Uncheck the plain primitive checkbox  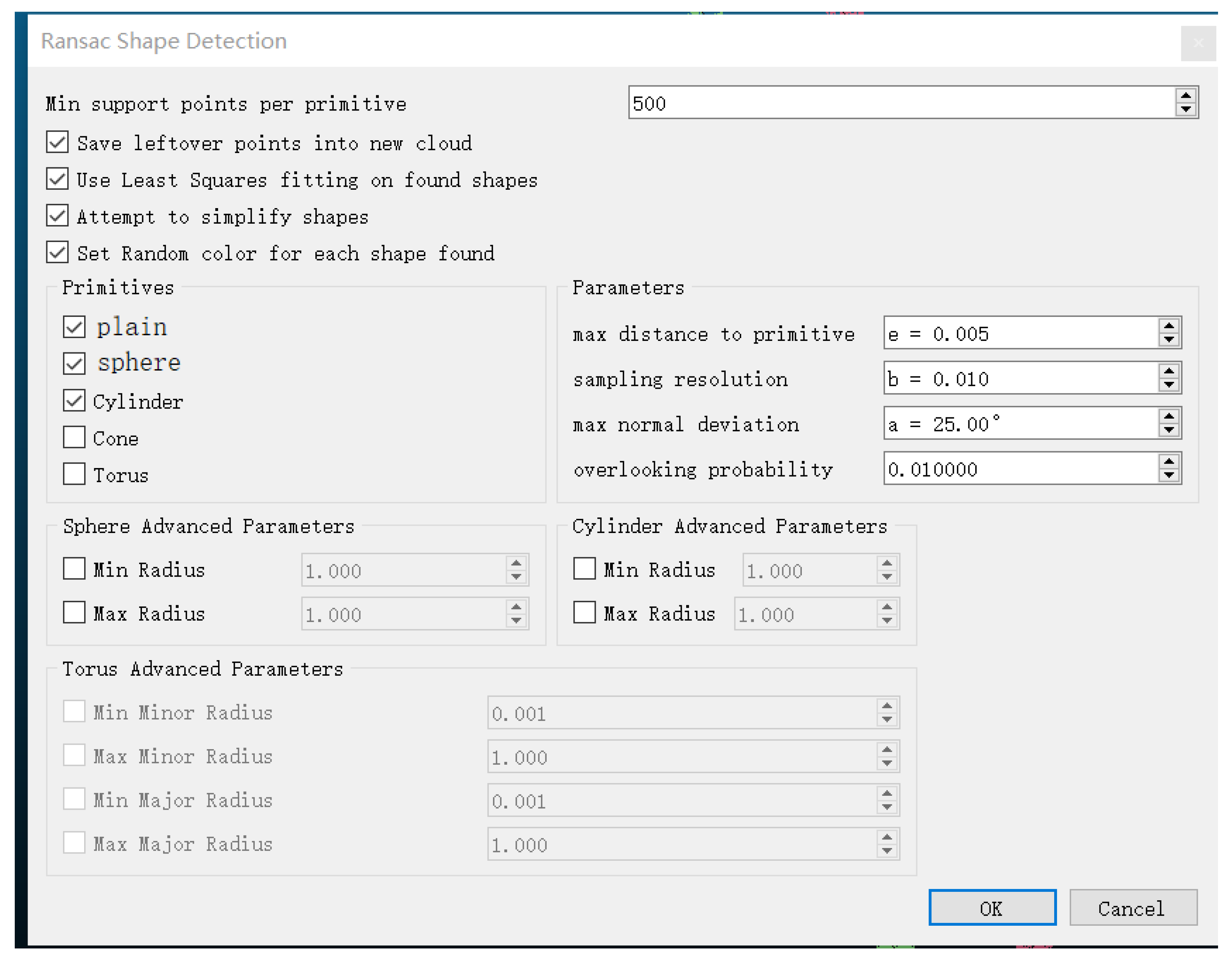pyautogui.click(x=74, y=326)
